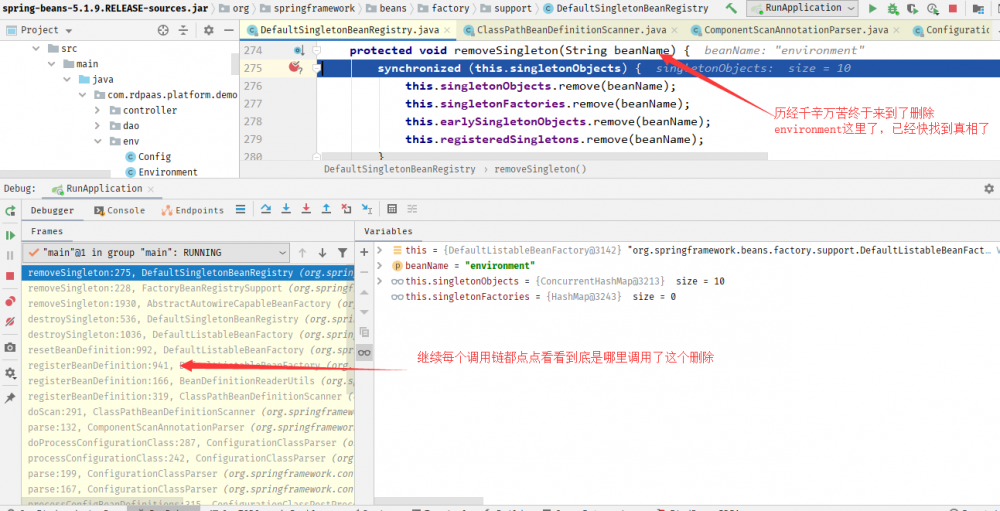Hide the Project panel with the minus icon
The width and height of the screenshot is (1000, 511).
pyautogui.click(x=228, y=30)
